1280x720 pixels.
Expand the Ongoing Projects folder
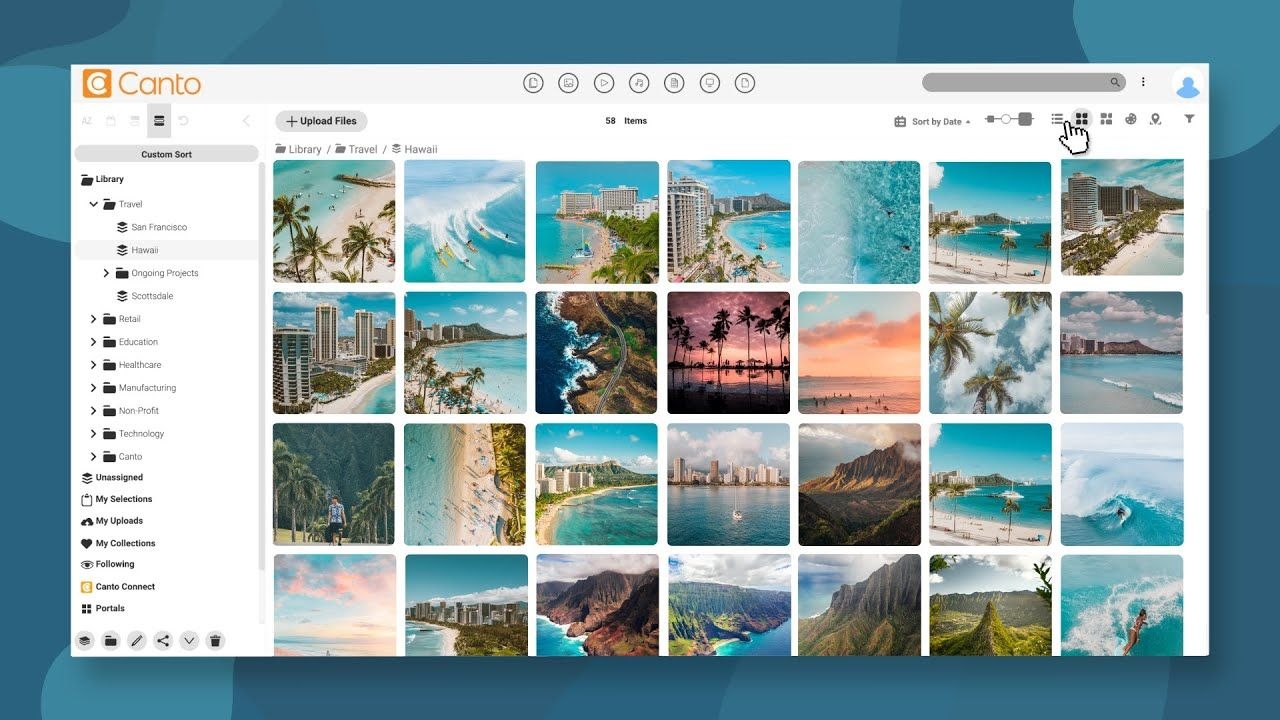(x=107, y=273)
